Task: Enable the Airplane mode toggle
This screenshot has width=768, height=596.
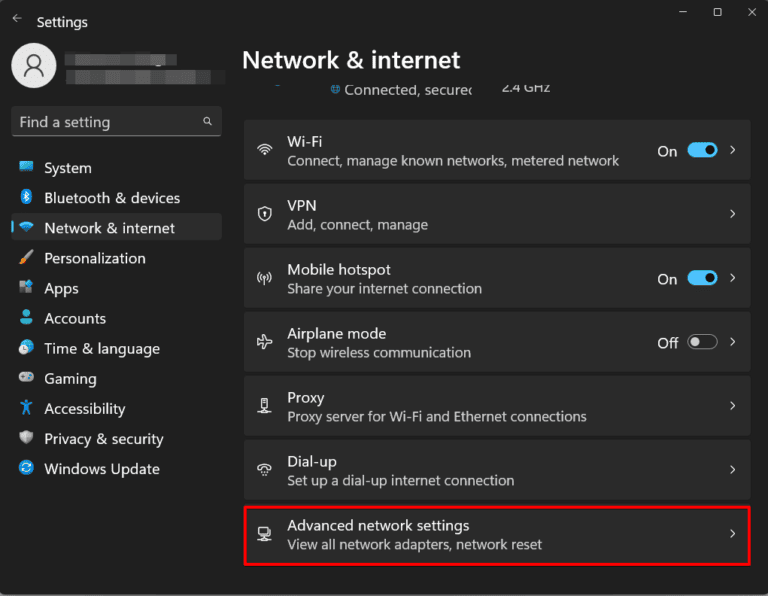Action: click(x=702, y=343)
